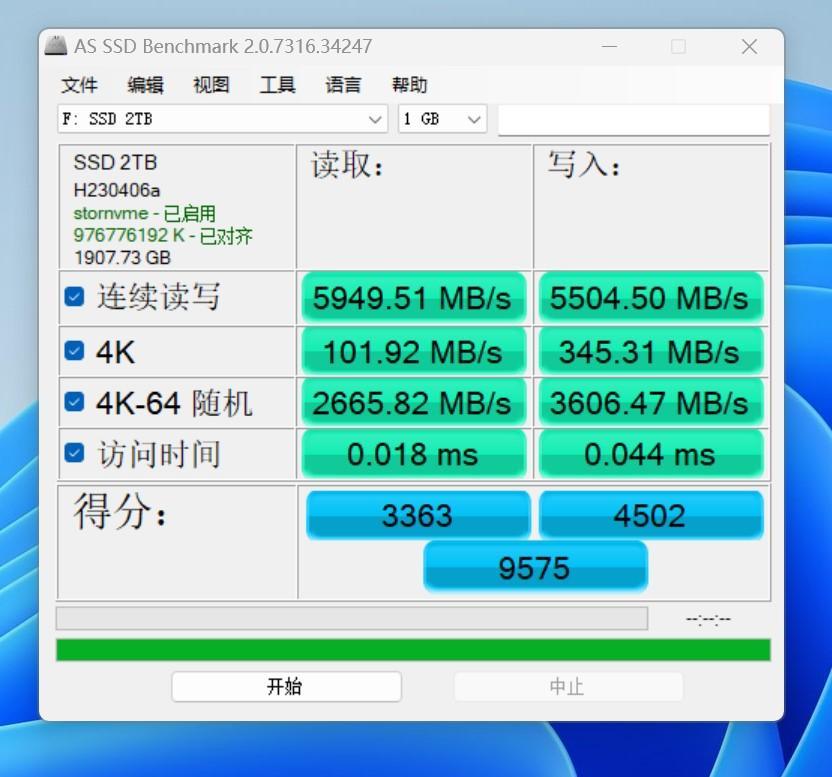Open the 帮助 menu
The image size is (832, 777).
point(409,85)
